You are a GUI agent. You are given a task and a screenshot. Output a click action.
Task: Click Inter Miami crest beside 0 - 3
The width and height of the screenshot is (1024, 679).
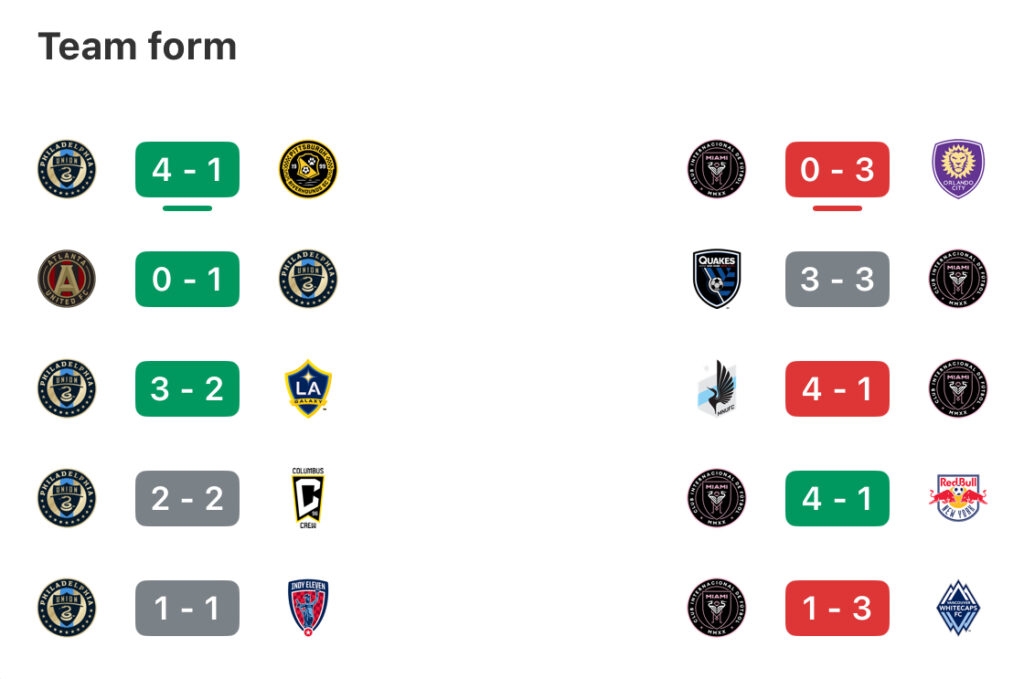coord(716,169)
